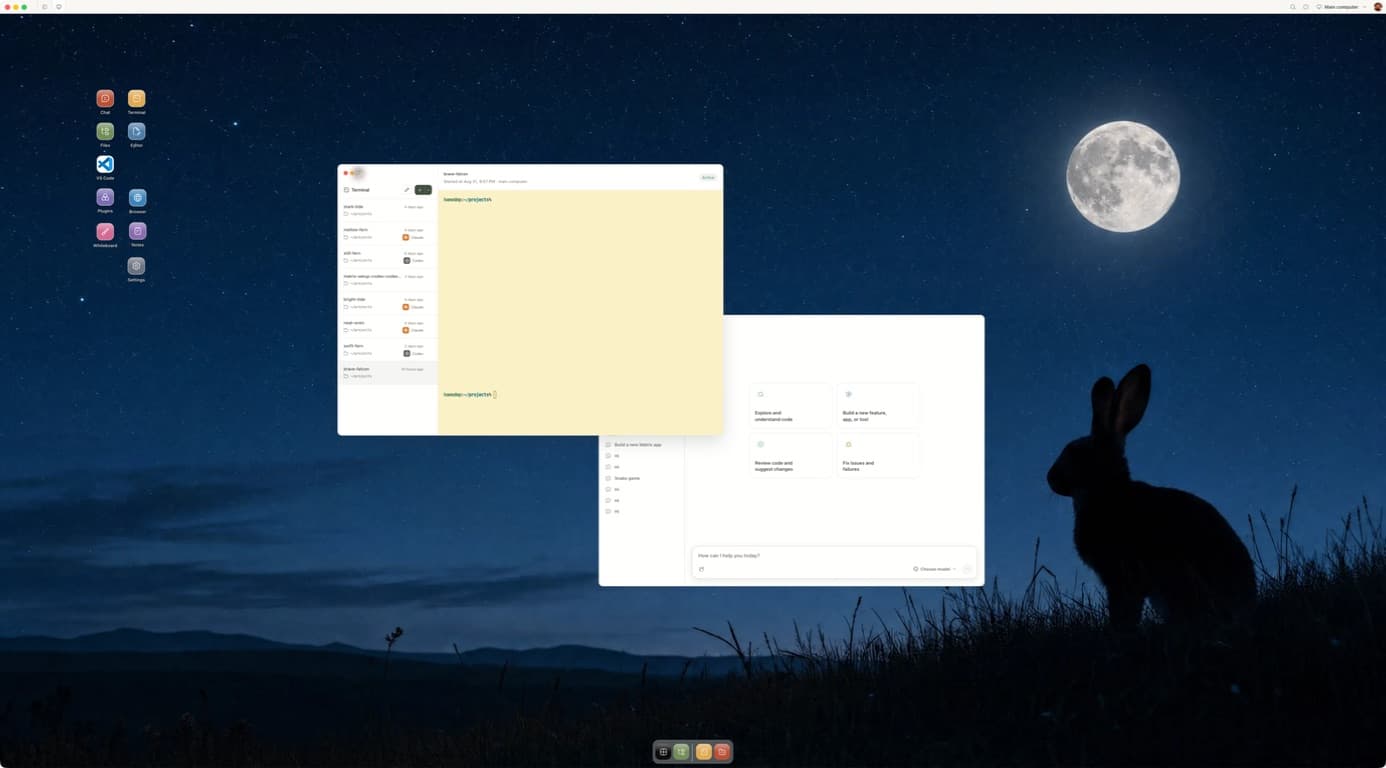Select the first session in the Terminal list

[387, 210]
